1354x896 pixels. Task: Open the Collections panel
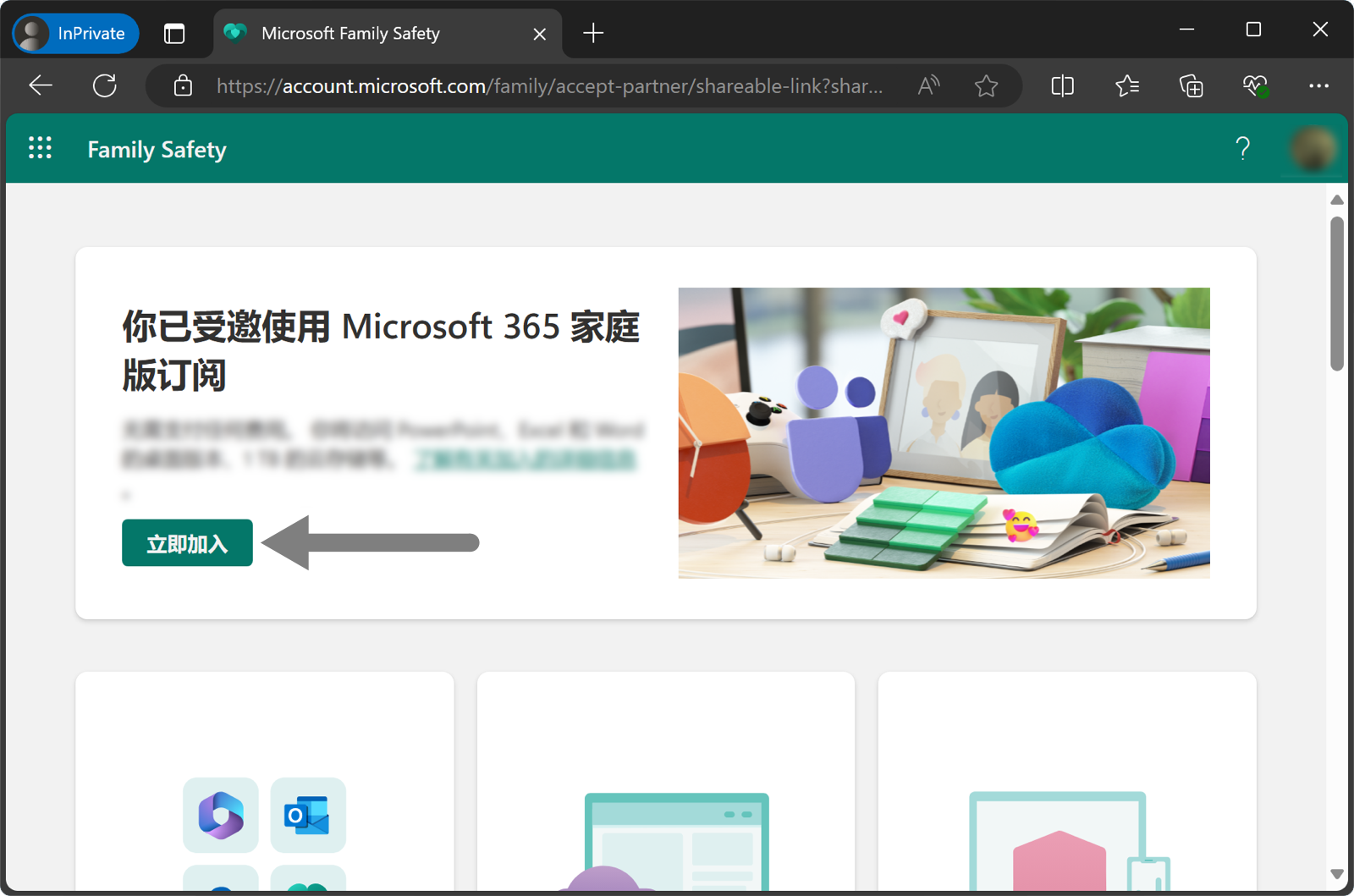click(x=1192, y=85)
